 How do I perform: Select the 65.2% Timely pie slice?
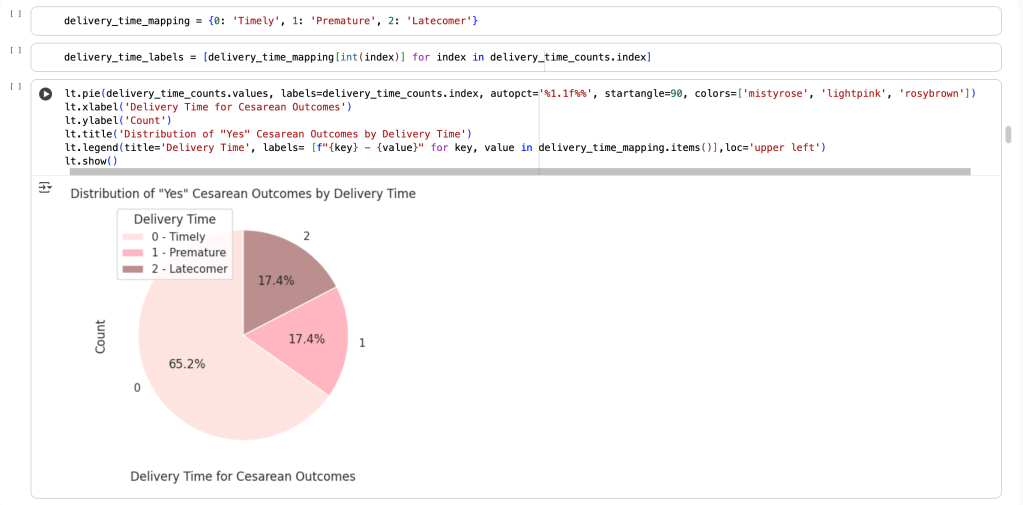pos(200,390)
